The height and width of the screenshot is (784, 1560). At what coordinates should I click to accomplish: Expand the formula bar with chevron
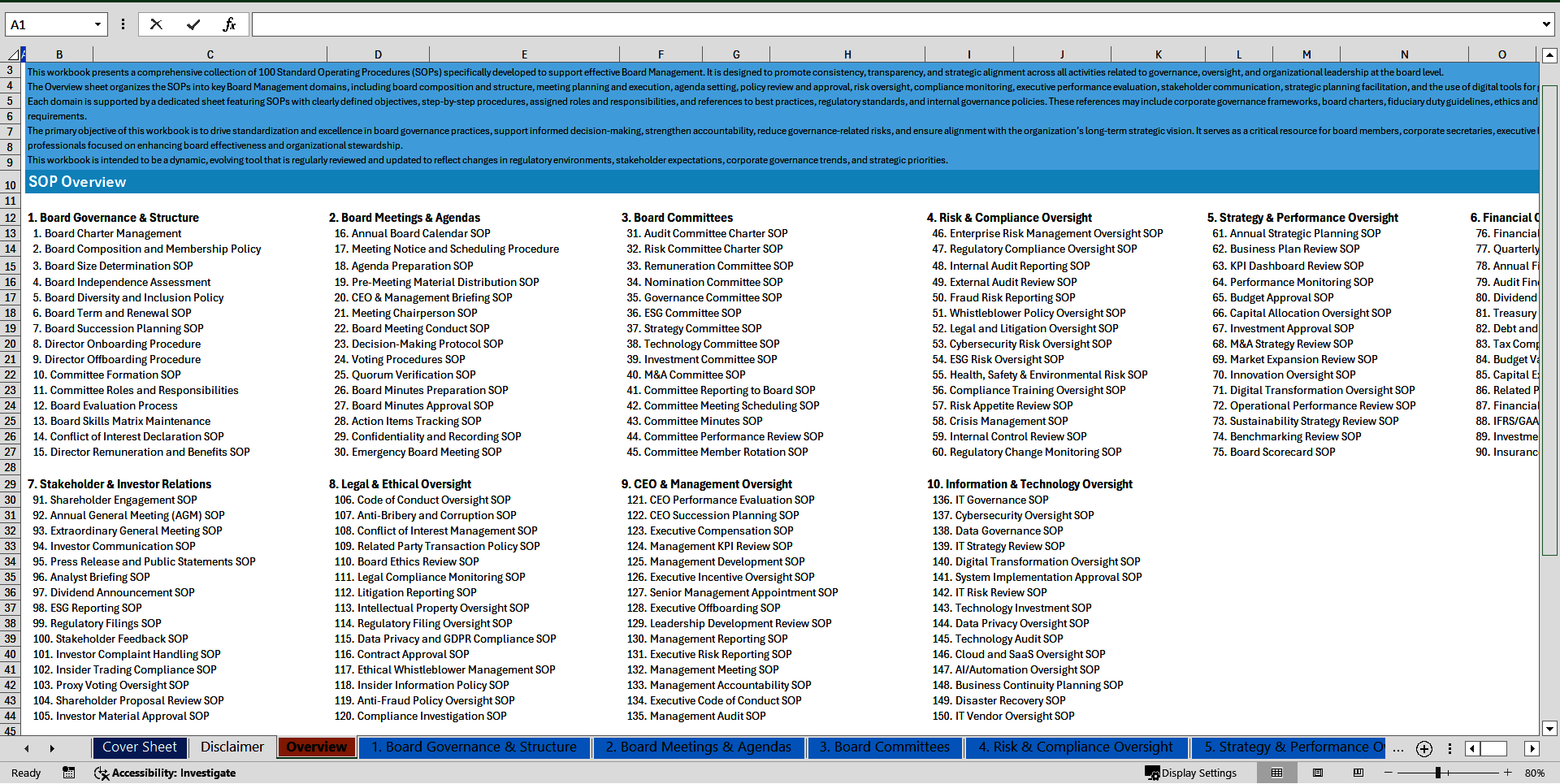click(x=1545, y=24)
